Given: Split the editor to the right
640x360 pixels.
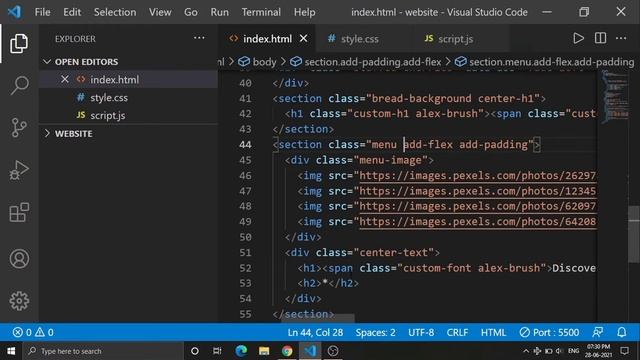Looking at the screenshot, I should click(x=600, y=38).
